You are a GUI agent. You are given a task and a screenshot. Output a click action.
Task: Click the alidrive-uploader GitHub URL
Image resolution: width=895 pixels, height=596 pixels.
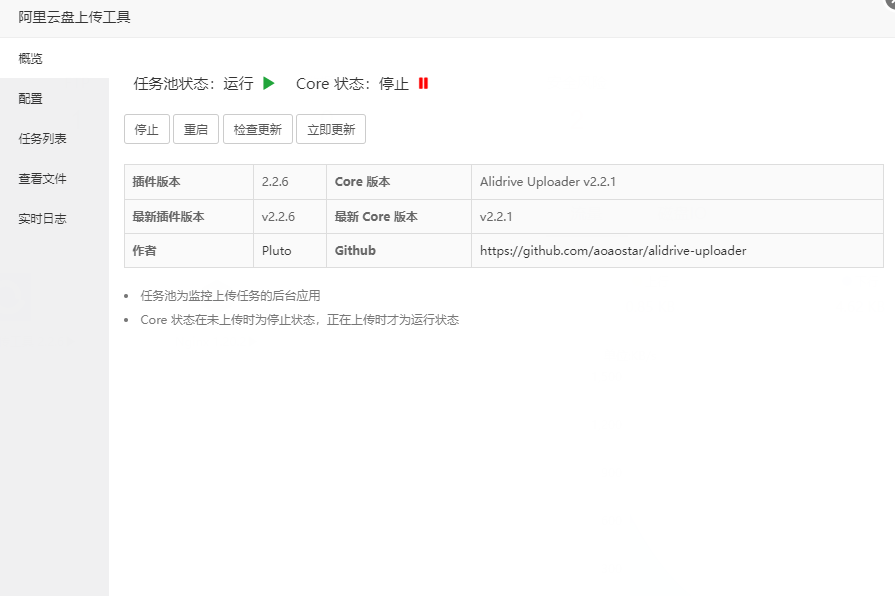[x=613, y=250]
